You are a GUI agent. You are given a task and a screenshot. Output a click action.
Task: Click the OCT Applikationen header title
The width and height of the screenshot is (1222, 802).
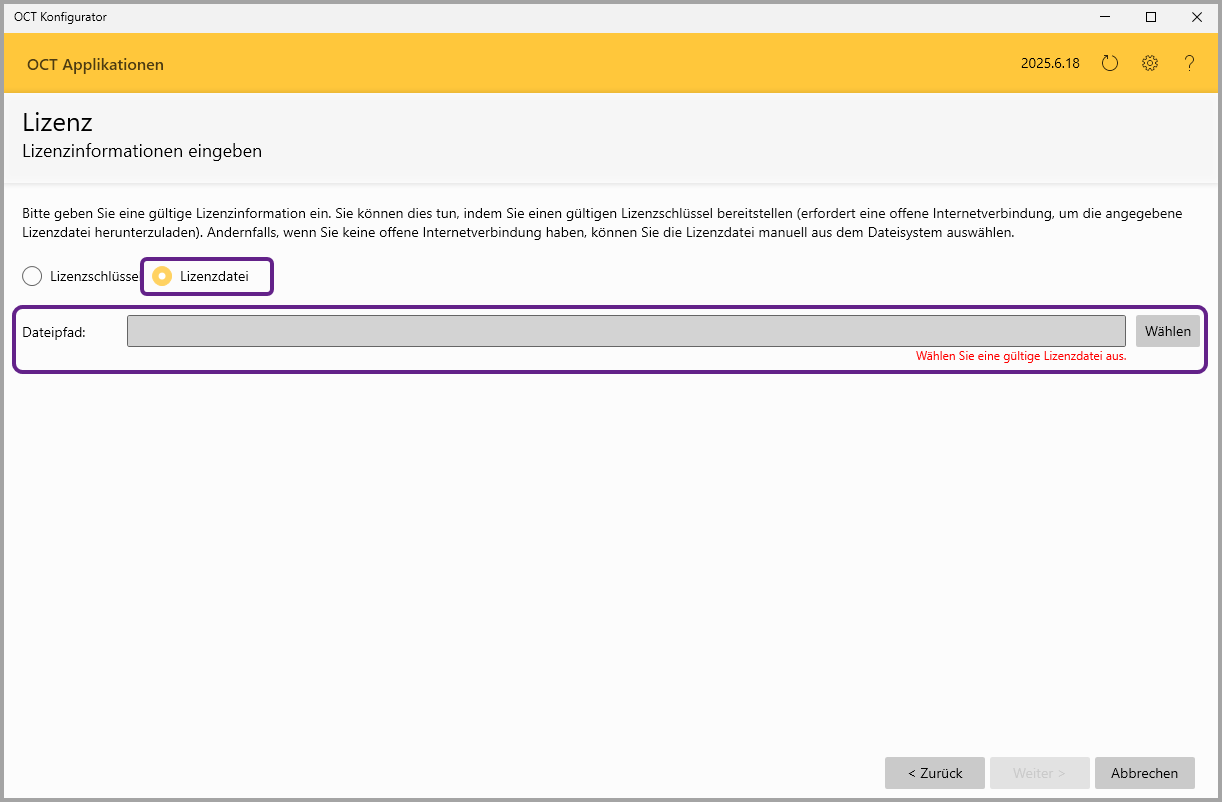[95, 65]
